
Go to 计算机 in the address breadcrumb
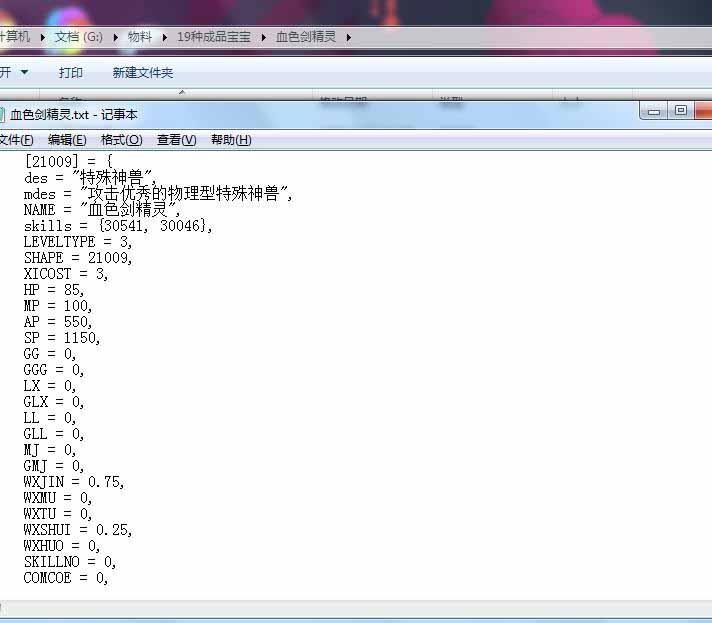click(x=14, y=36)
